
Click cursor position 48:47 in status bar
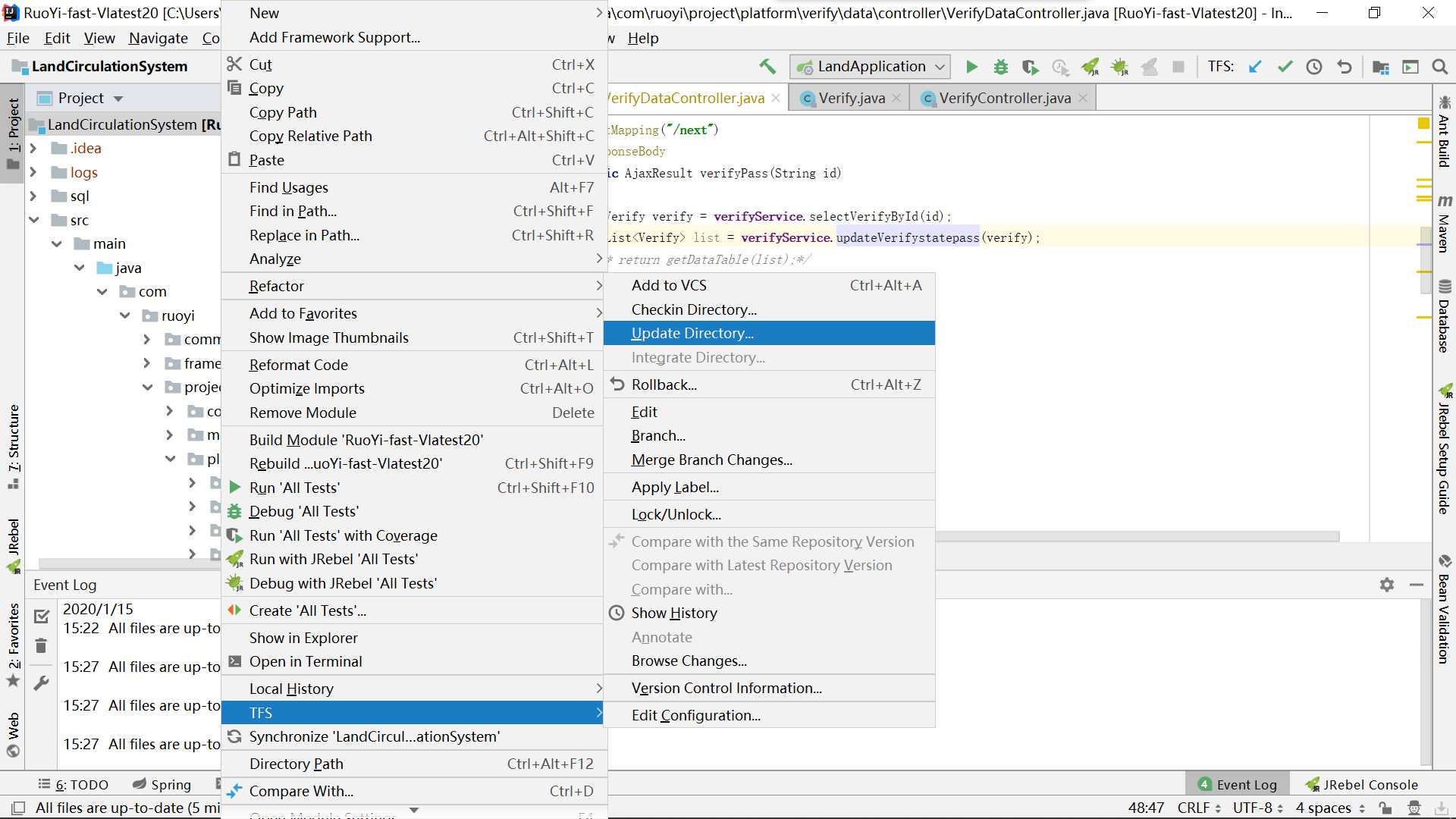click(x=1146, y=808)
